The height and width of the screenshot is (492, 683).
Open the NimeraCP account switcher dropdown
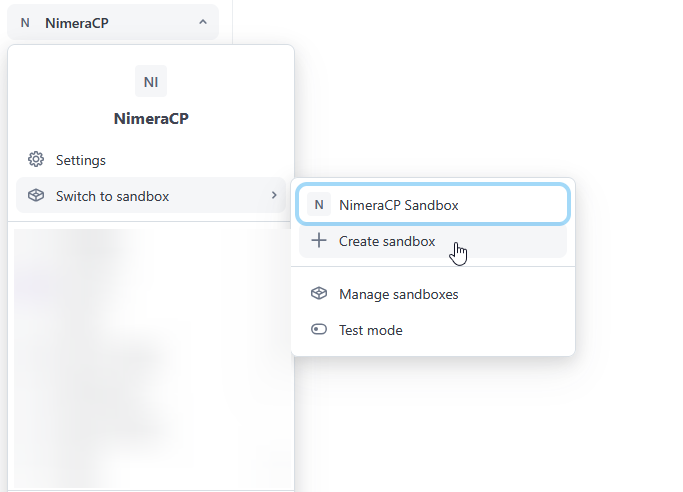pyautogui.click(x=112, y=22)
